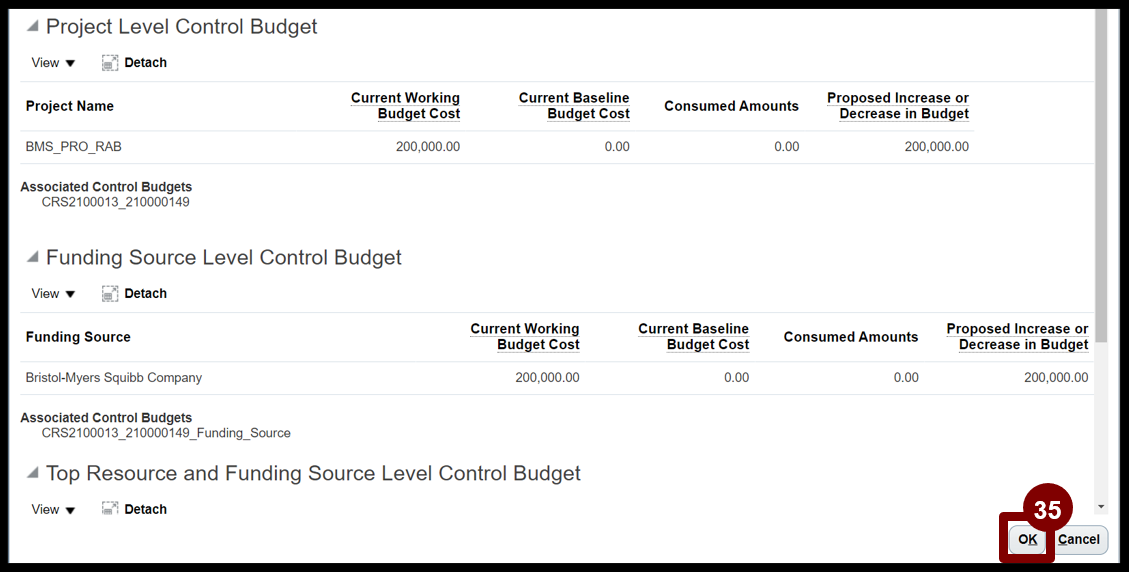1129x572 pixels.
Task: Open View menu in Project Level section
Action: [53, 63]
